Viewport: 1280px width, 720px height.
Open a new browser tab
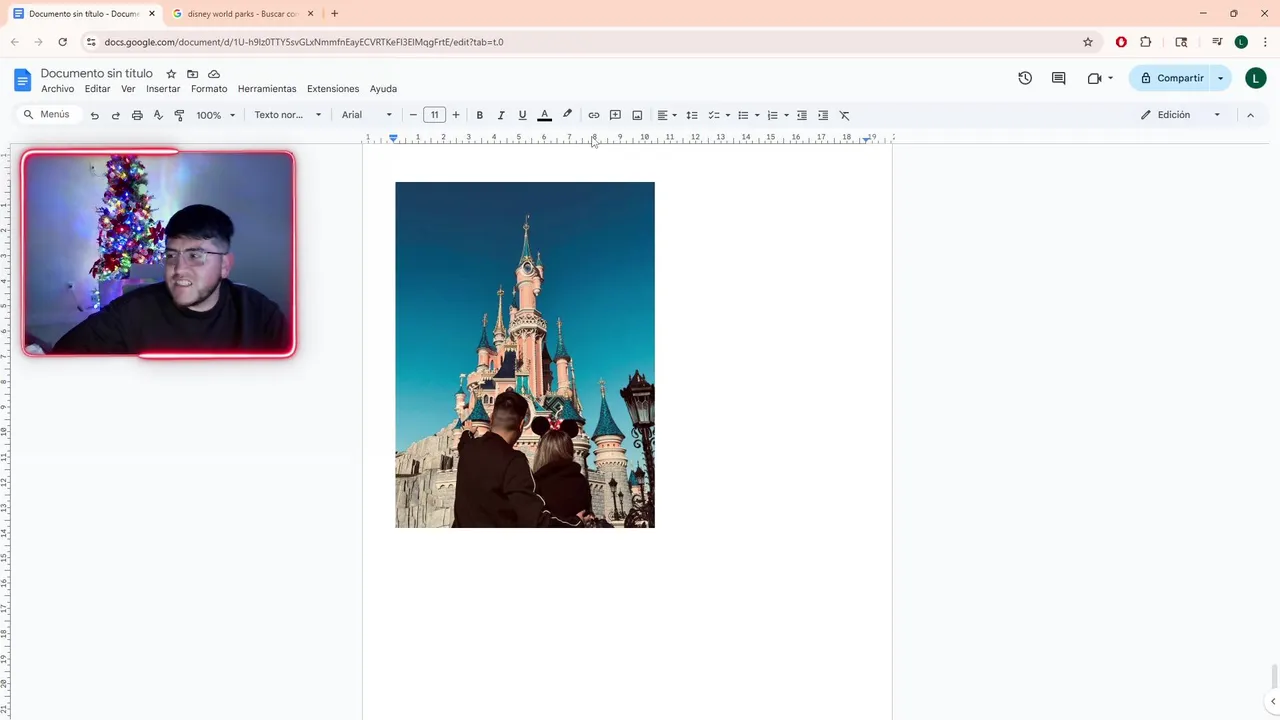point(334,14)
